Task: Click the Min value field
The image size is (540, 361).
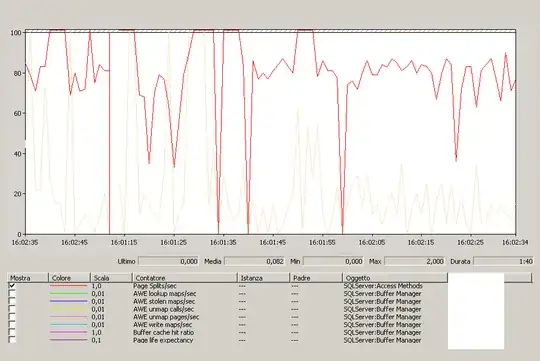Action: point(333,261)
